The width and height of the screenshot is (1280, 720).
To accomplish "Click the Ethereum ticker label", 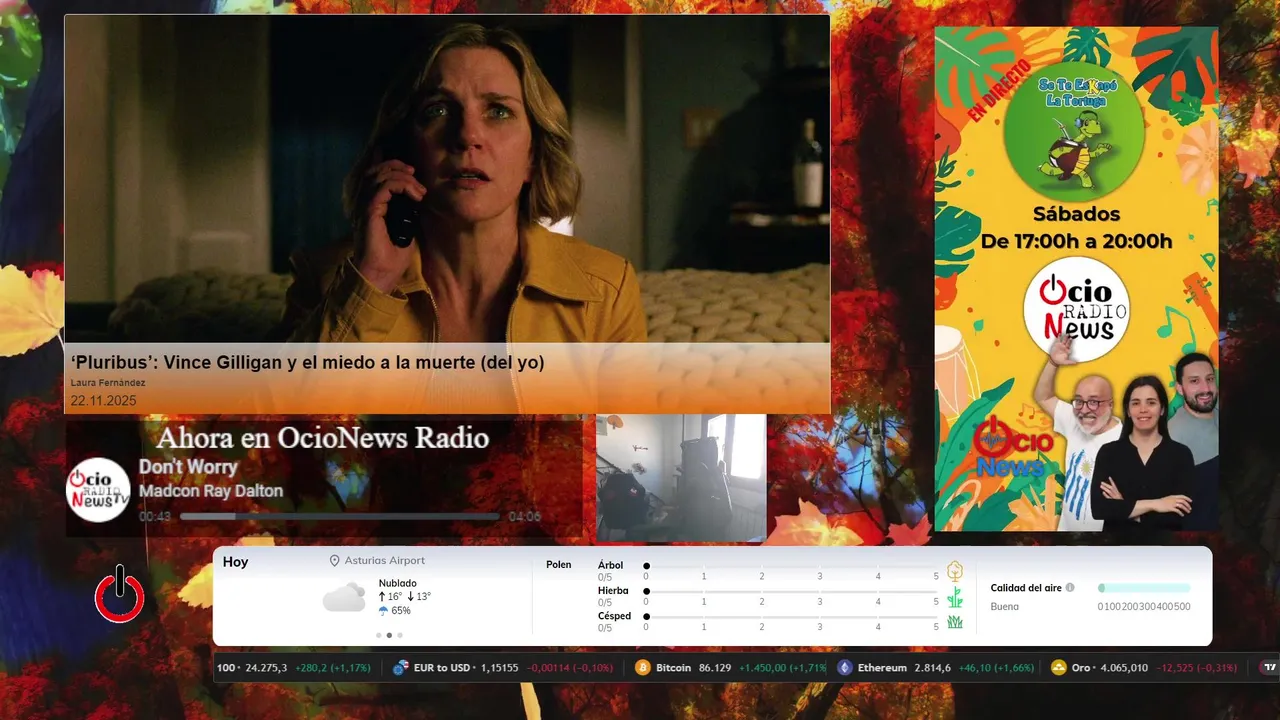I will (x=882, y=668).
